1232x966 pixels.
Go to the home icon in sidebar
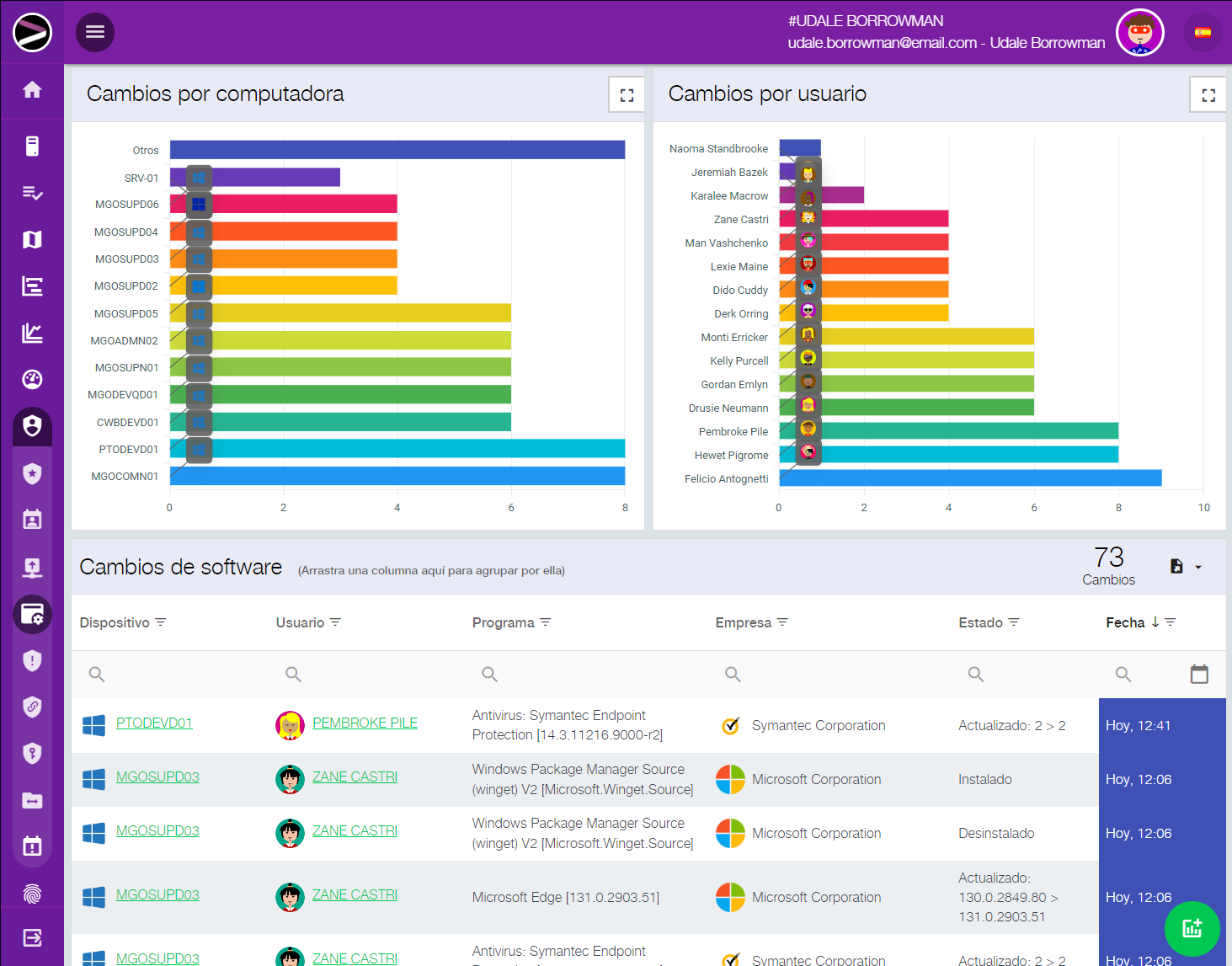coord(32,90)
